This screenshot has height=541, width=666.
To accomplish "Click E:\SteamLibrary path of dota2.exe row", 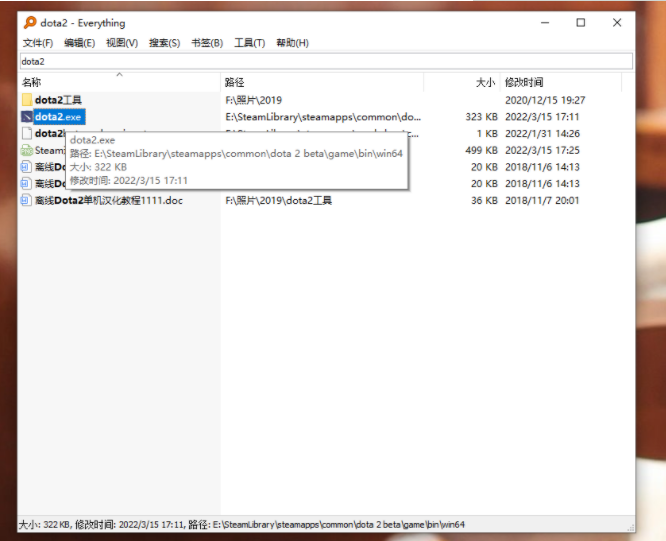I will [x=323, y=117].
